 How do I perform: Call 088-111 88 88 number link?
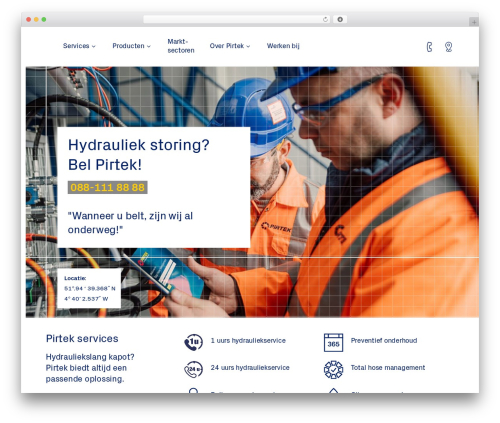pyautogui.click(x=107, y=187)
